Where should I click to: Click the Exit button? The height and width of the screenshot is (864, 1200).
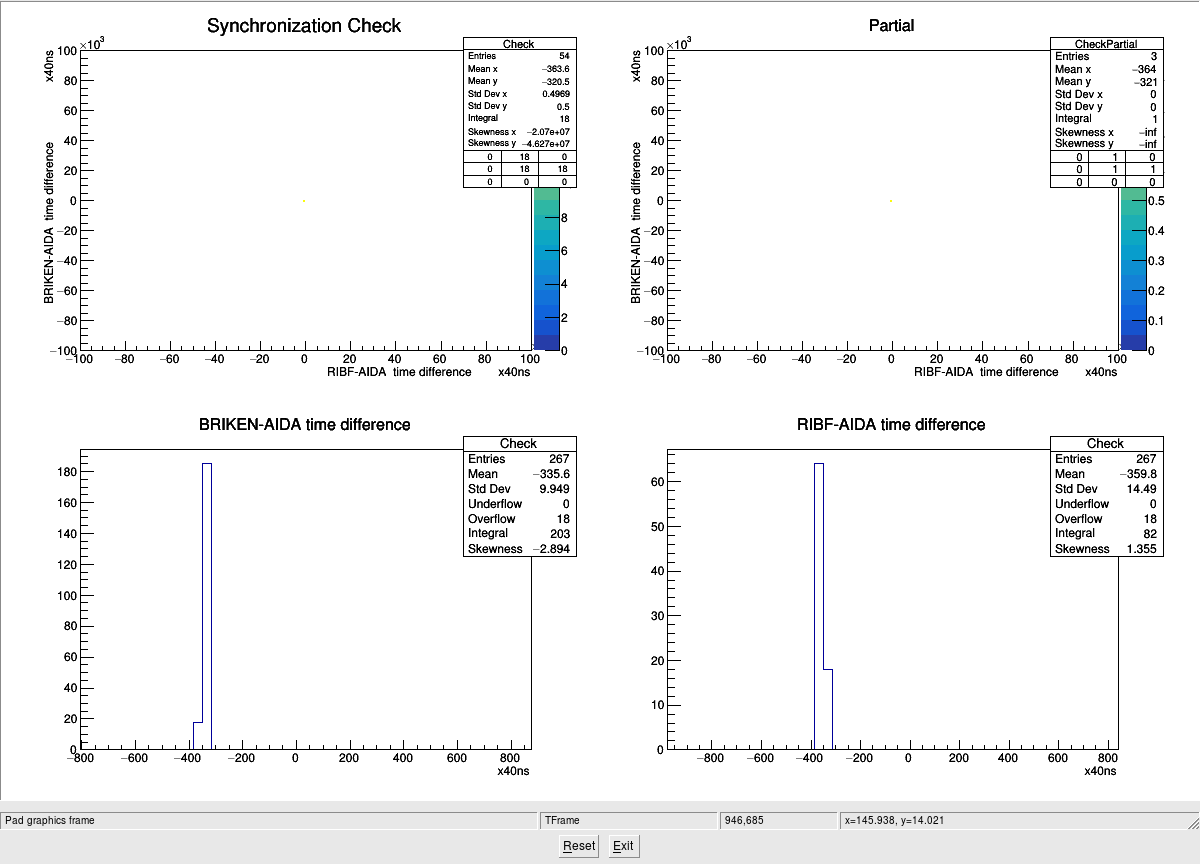coord(623,846)
